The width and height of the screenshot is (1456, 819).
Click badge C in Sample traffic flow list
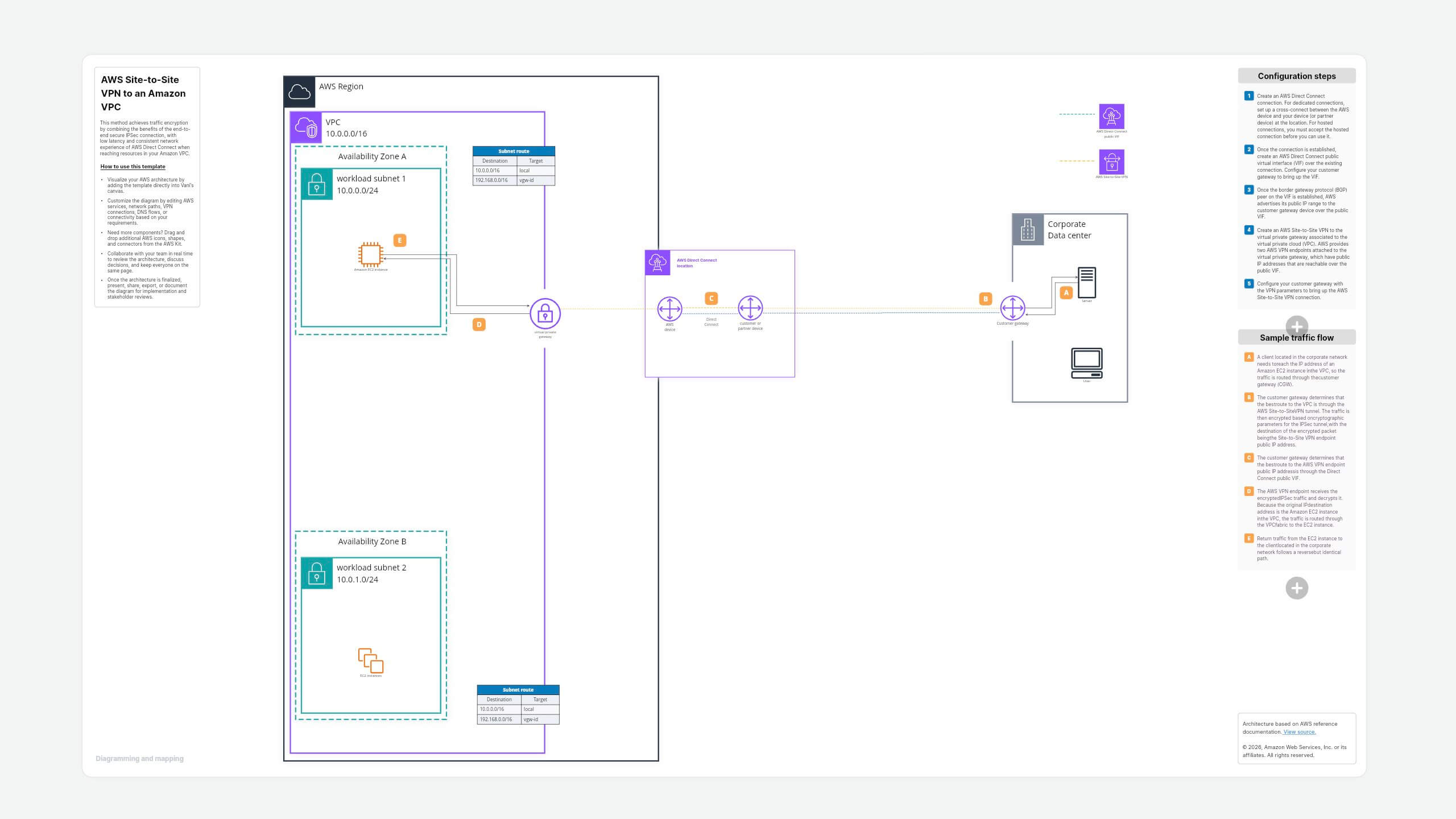(x=1249, y=458)
